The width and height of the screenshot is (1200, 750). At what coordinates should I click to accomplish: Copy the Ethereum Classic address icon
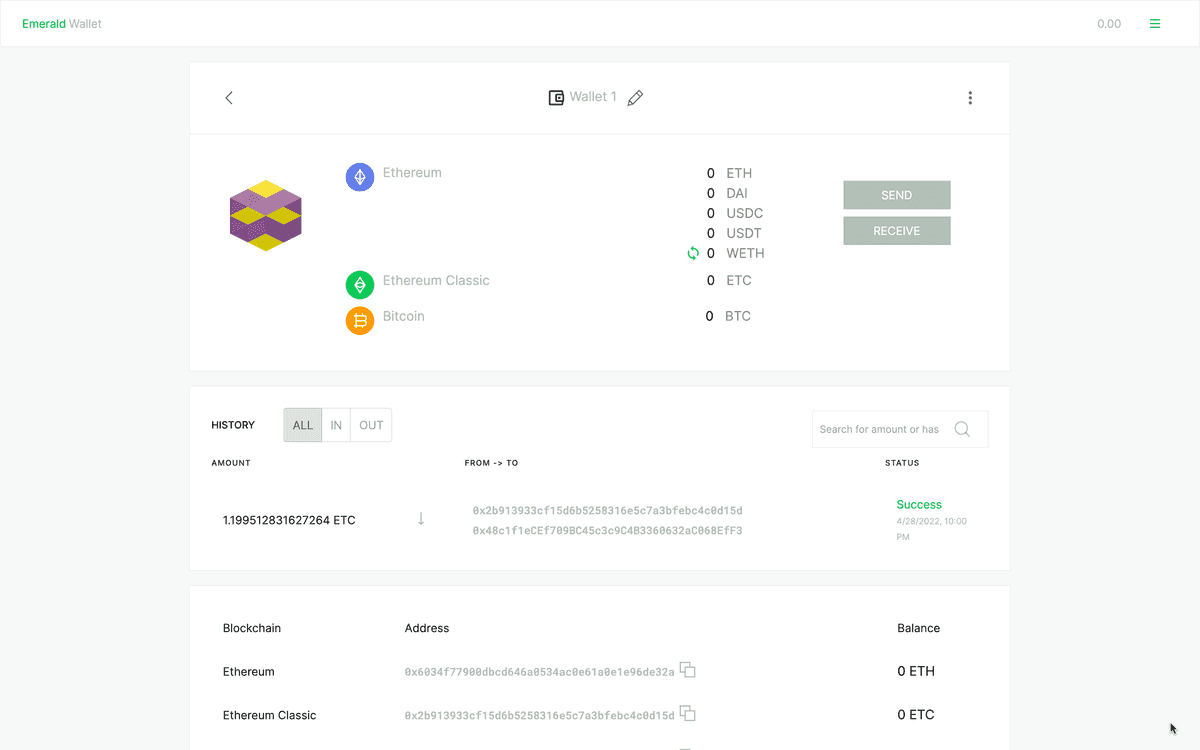point(687,714)
